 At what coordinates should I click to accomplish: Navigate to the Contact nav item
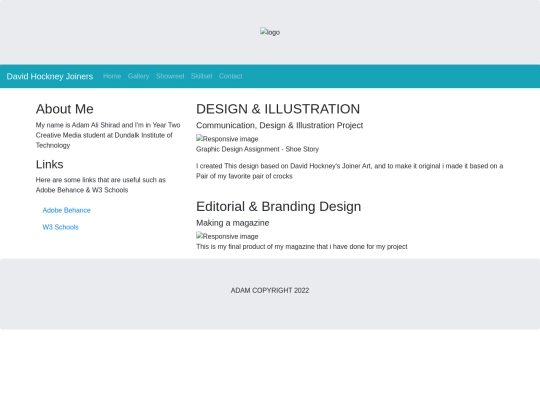(x=231, y=76)
